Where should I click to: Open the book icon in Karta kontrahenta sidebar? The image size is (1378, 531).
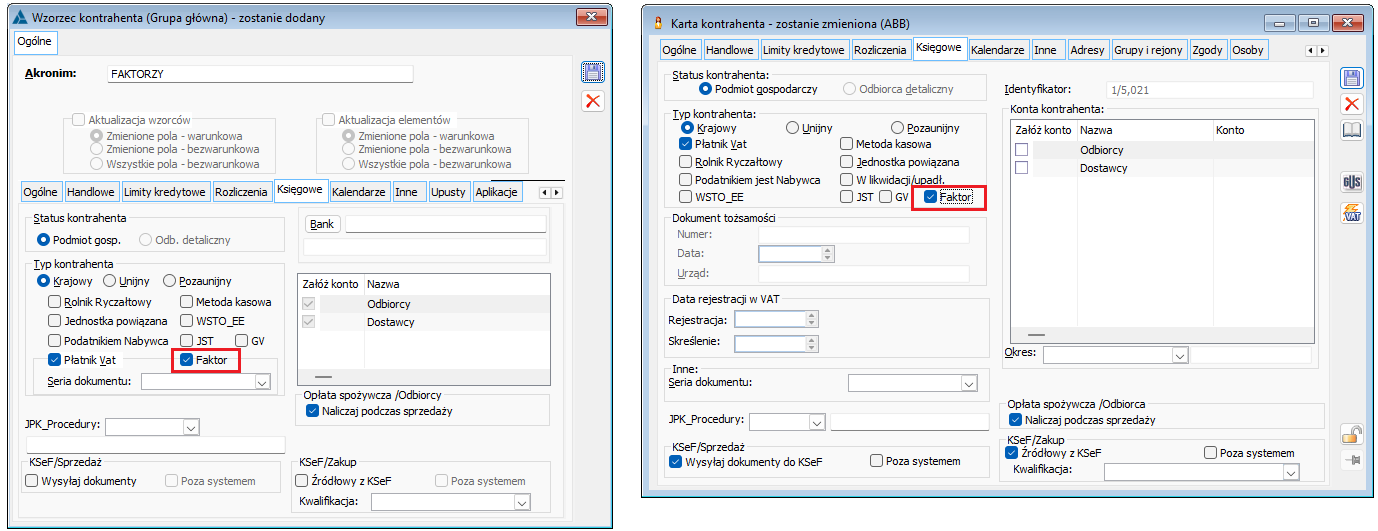point(1352,130)
